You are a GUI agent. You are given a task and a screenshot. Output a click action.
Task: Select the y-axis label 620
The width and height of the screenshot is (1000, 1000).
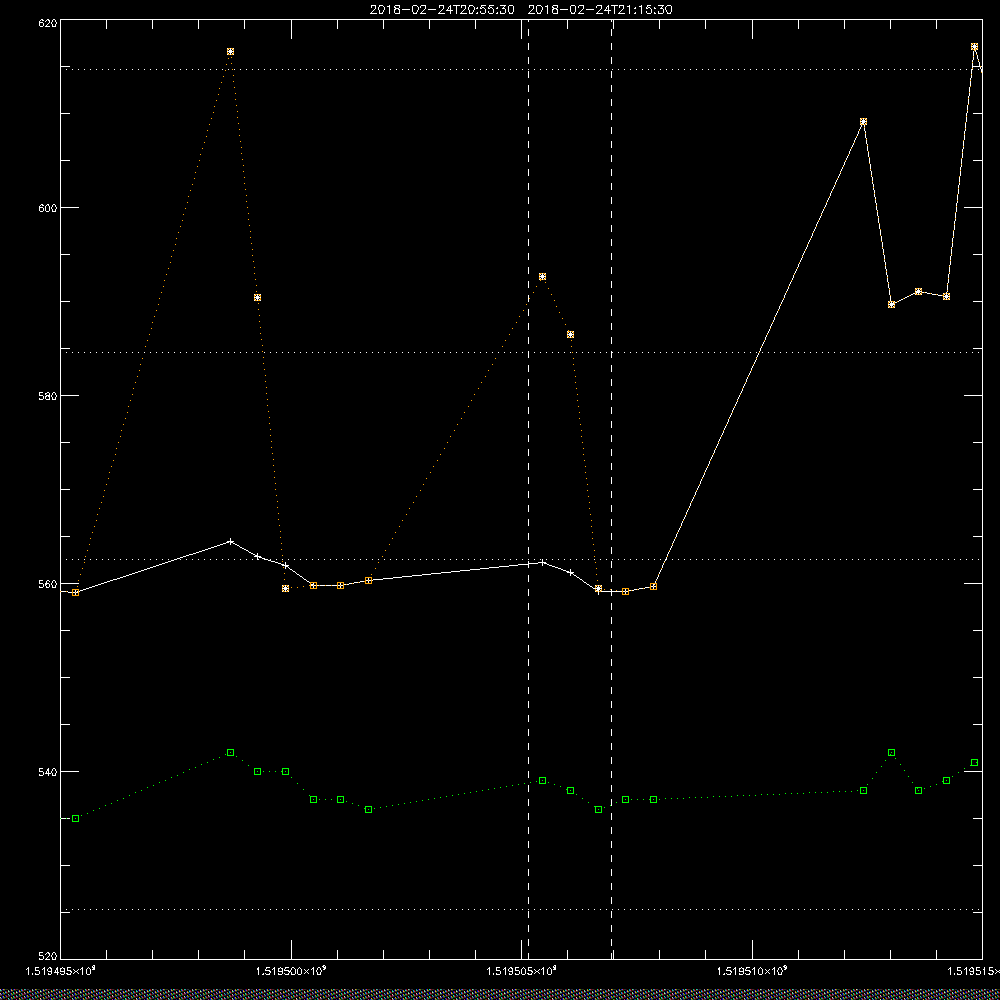click(x=48, y=22)
